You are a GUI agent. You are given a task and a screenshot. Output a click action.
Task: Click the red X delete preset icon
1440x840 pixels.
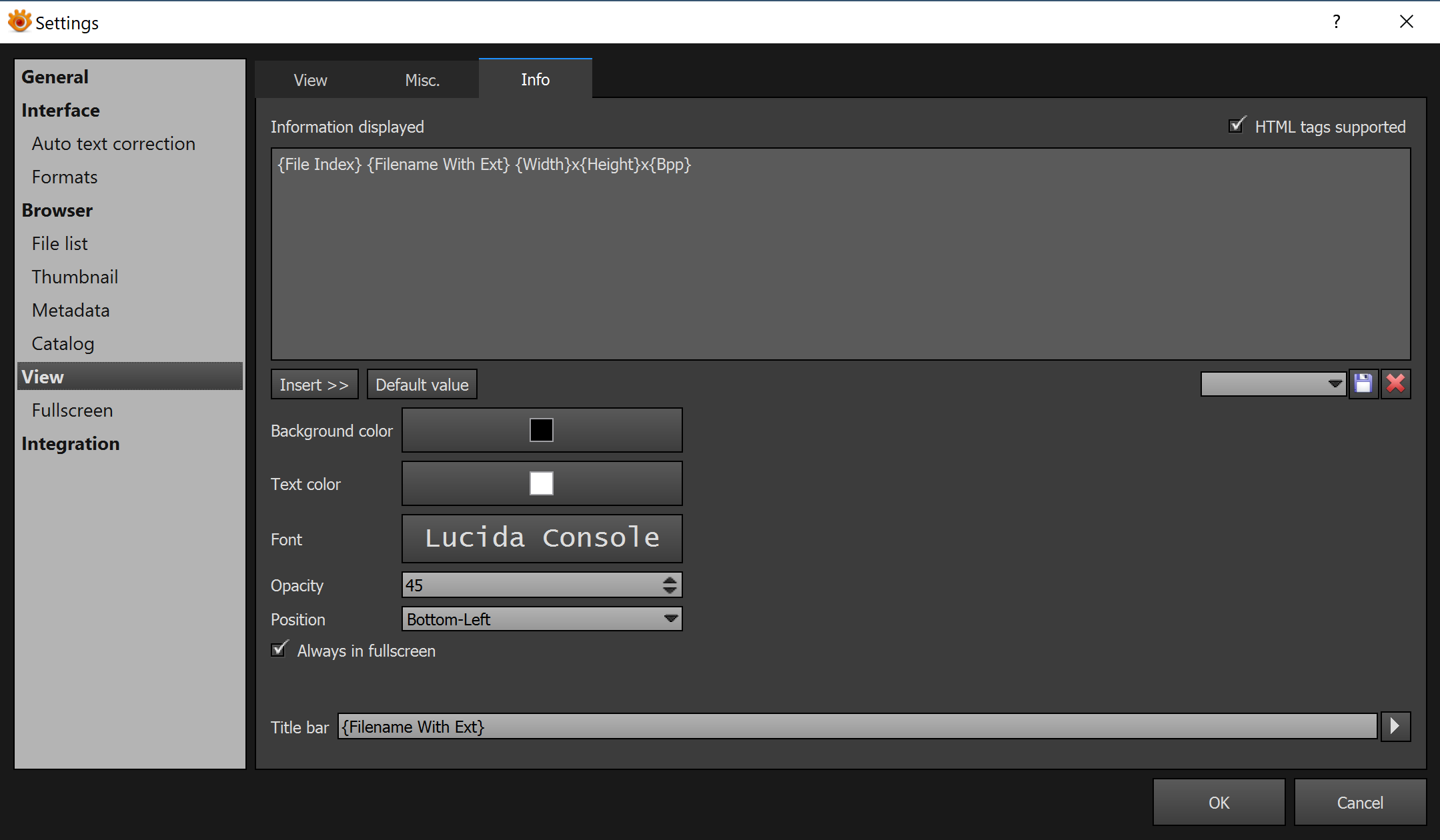point(1395,384)
